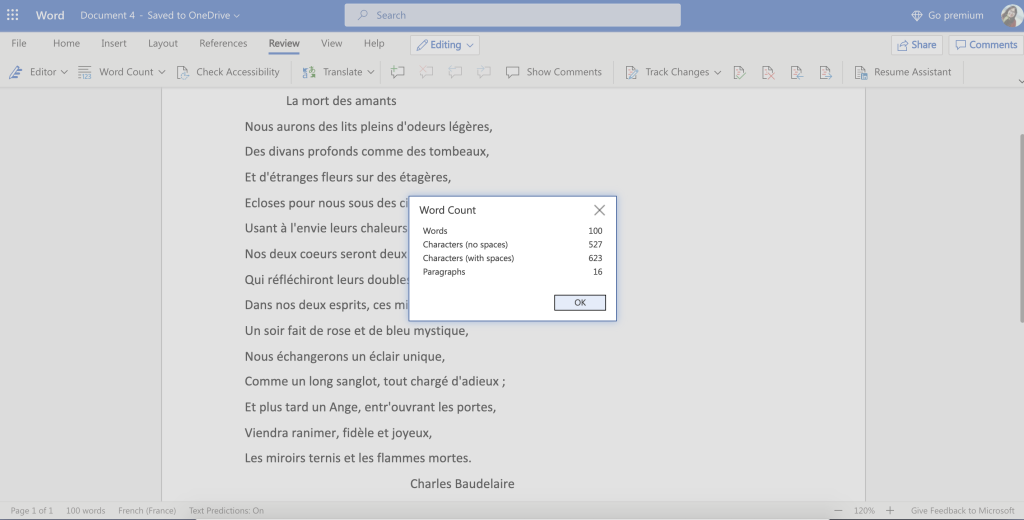Expand the Track Changes dropdown arrow
Viewport: 1024px width, 520px height.
pos(717,72)
